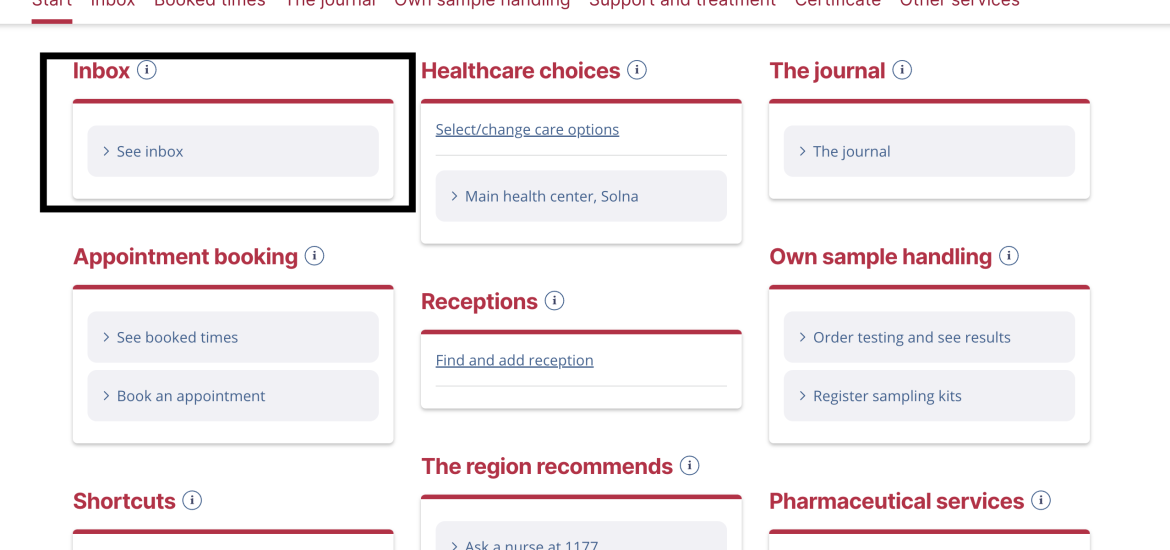Click info icon beside Own sample handling

[1009, 256]
